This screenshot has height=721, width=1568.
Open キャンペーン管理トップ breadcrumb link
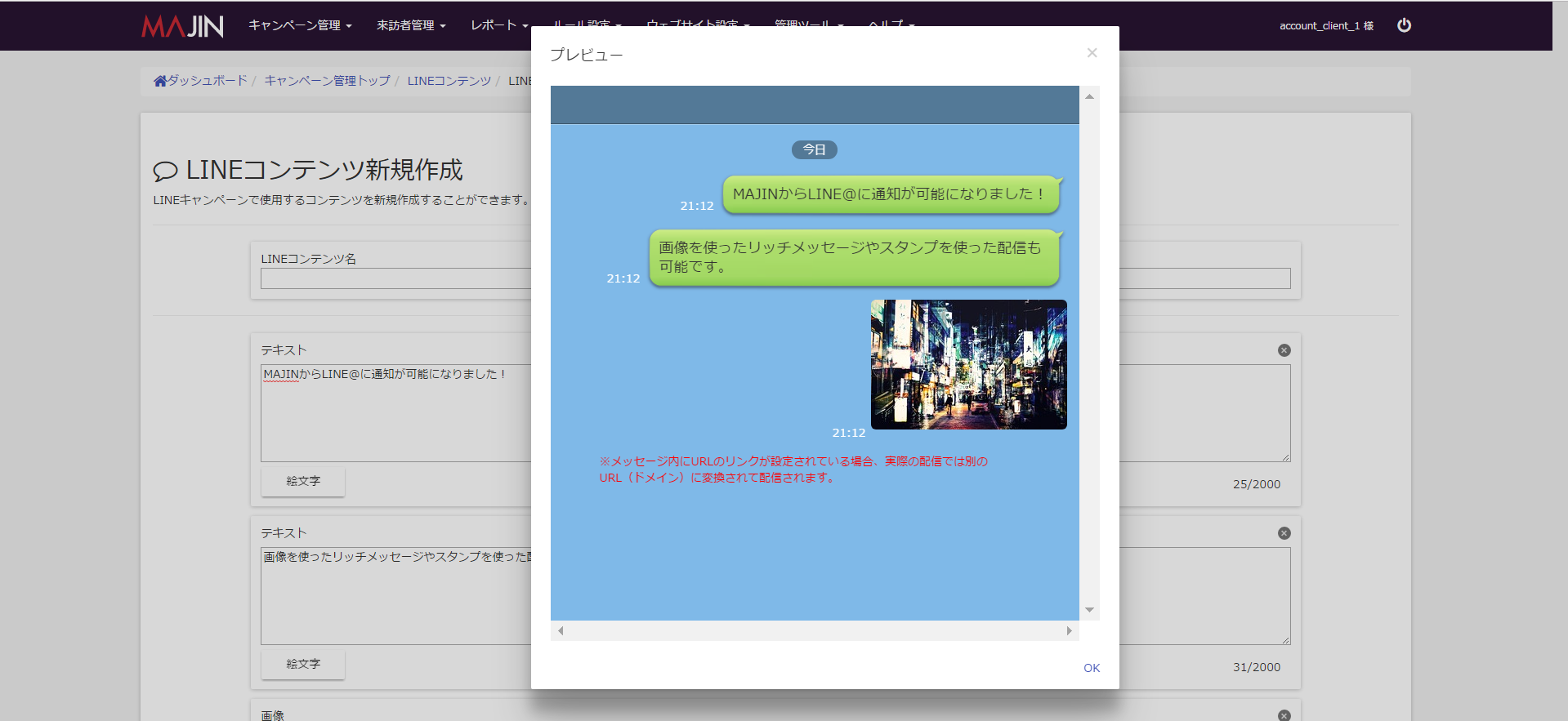(327, 81)
